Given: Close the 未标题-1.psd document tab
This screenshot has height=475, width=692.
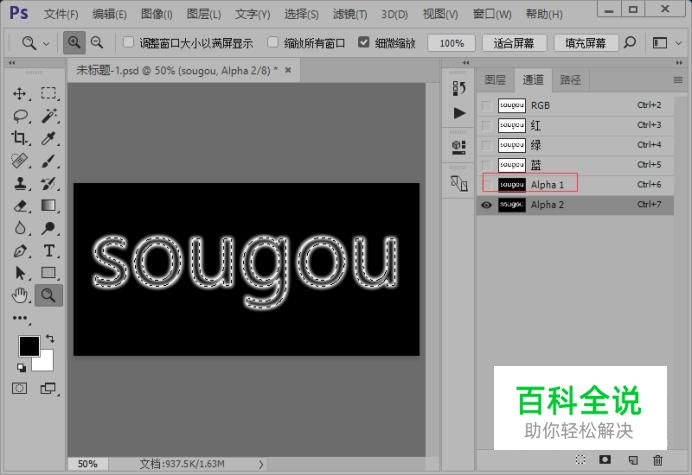Looking at the screenshot, I should click(x=288, y=70).
